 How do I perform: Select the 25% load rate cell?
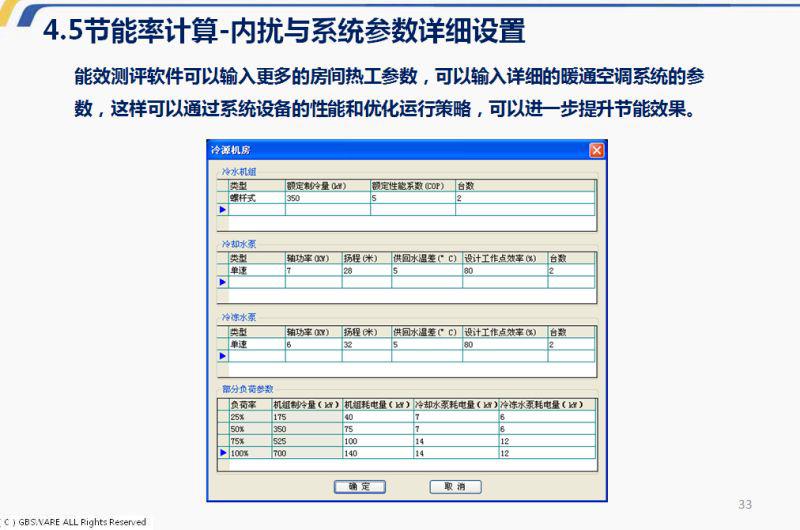tap(250, 417)
